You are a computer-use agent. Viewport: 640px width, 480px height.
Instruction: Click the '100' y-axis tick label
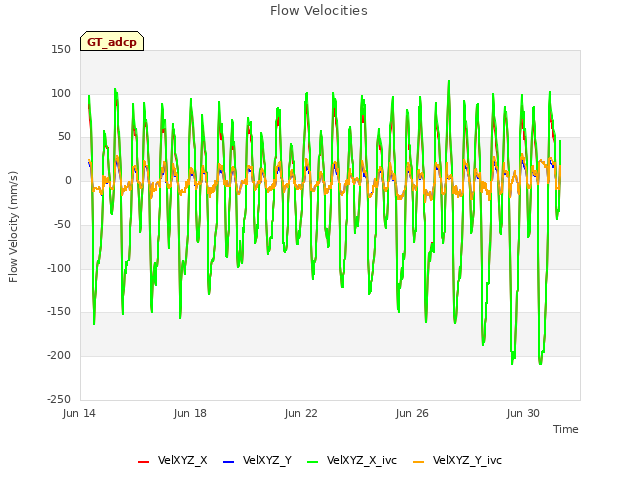pos(61,93)
